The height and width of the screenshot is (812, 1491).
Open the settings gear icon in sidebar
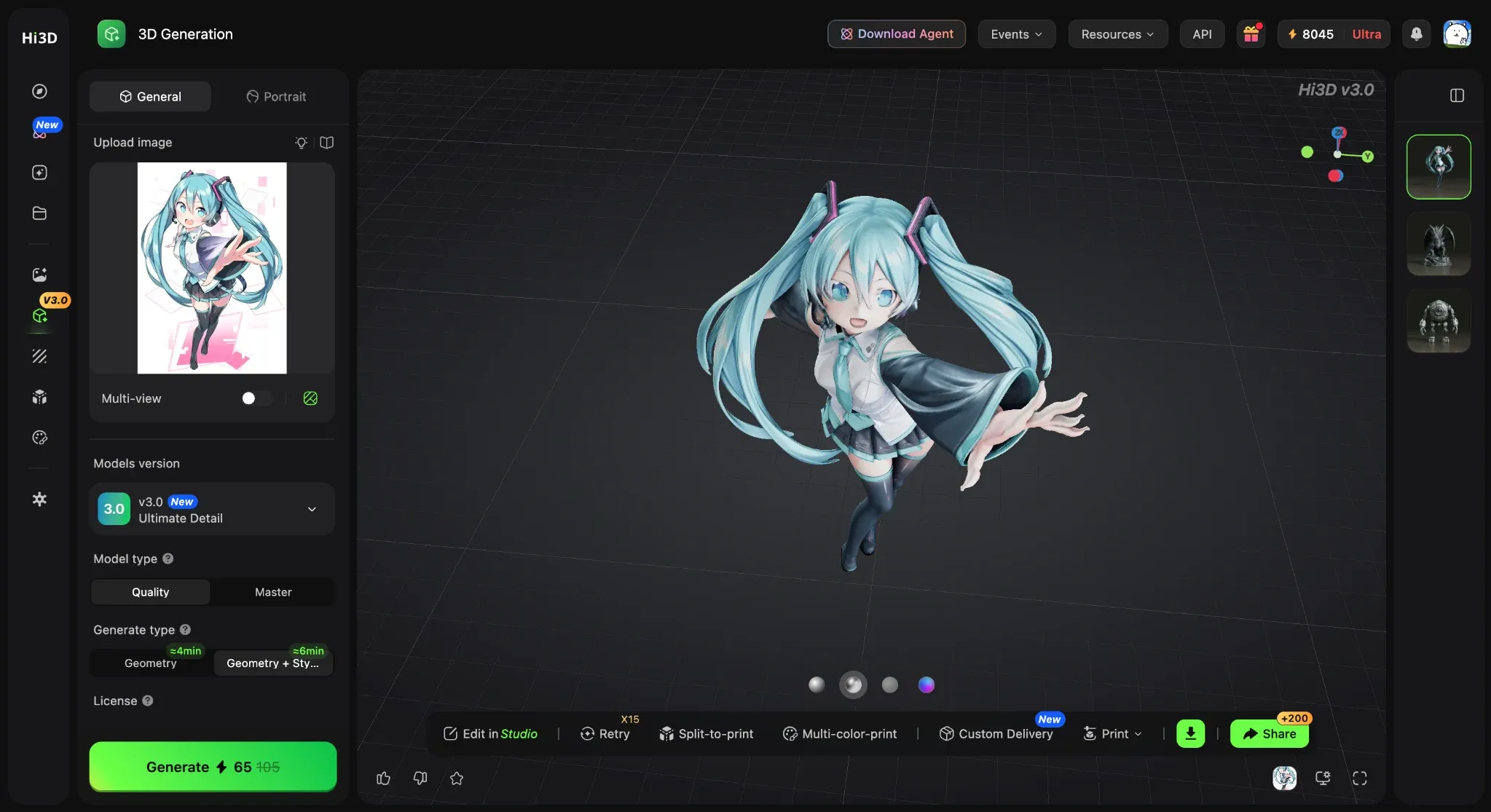(39, 499)
